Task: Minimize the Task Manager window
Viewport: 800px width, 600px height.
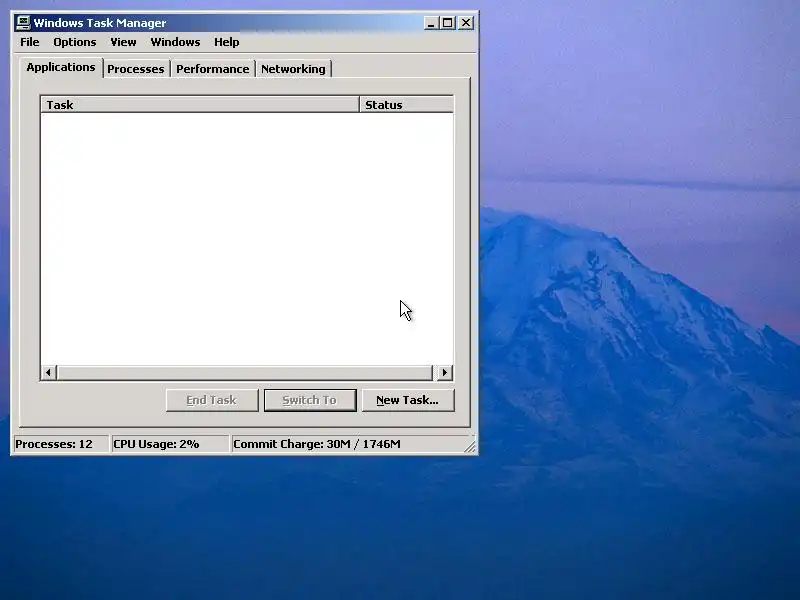Action: point(431,23)
